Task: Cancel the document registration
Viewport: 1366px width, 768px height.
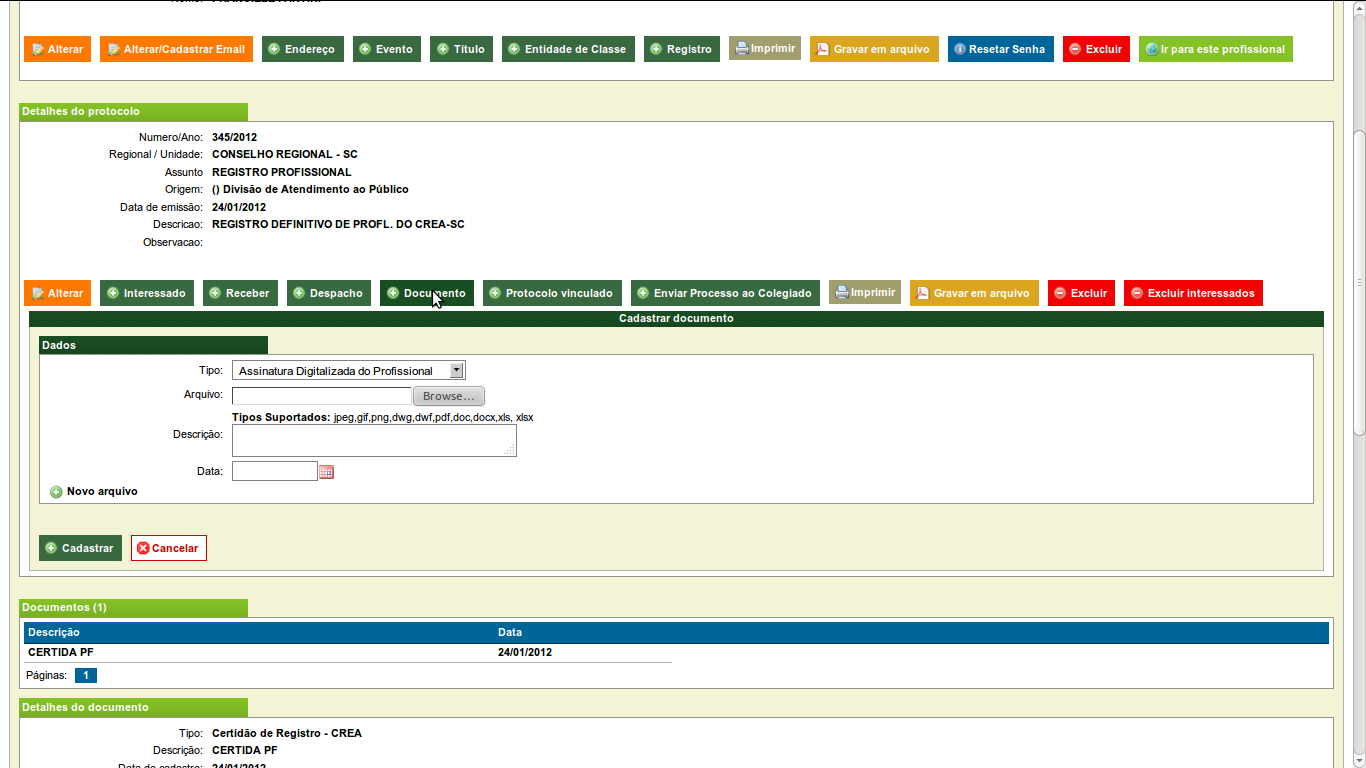Action: coord(169,548)
